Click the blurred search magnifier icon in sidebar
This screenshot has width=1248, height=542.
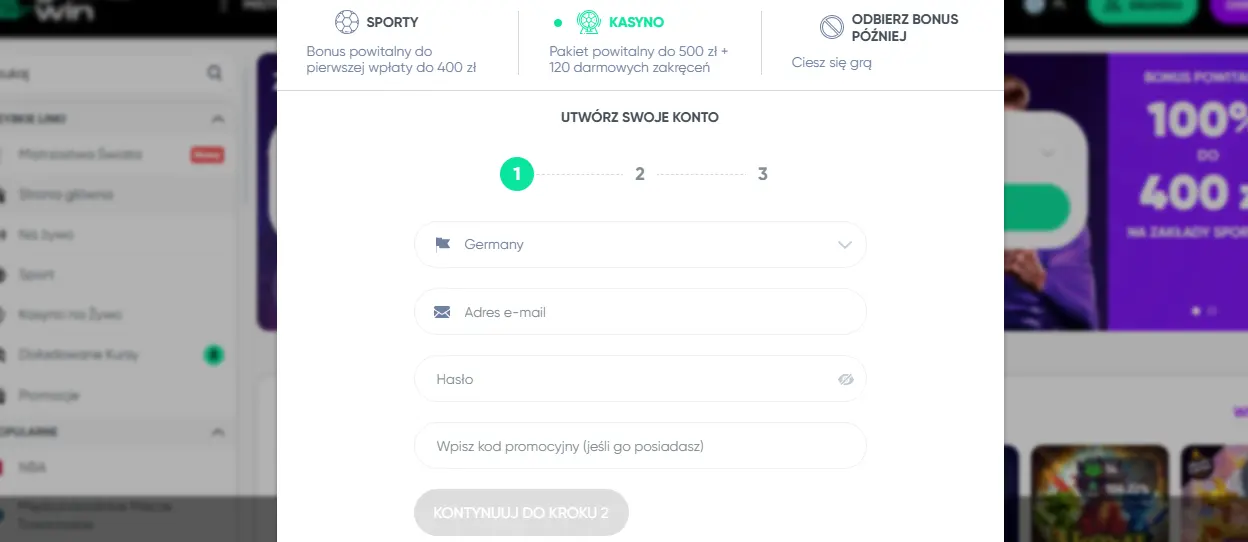(x=214, y=73)
